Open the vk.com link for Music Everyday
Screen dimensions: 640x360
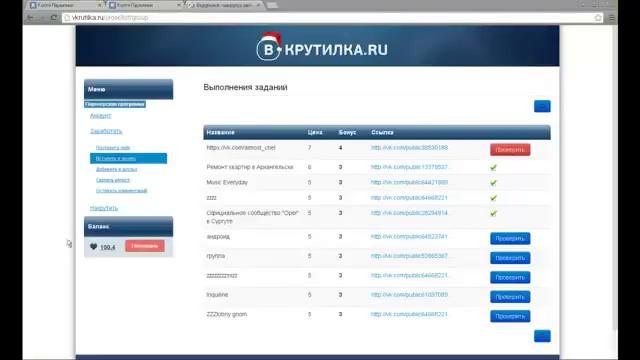(409, 182)
